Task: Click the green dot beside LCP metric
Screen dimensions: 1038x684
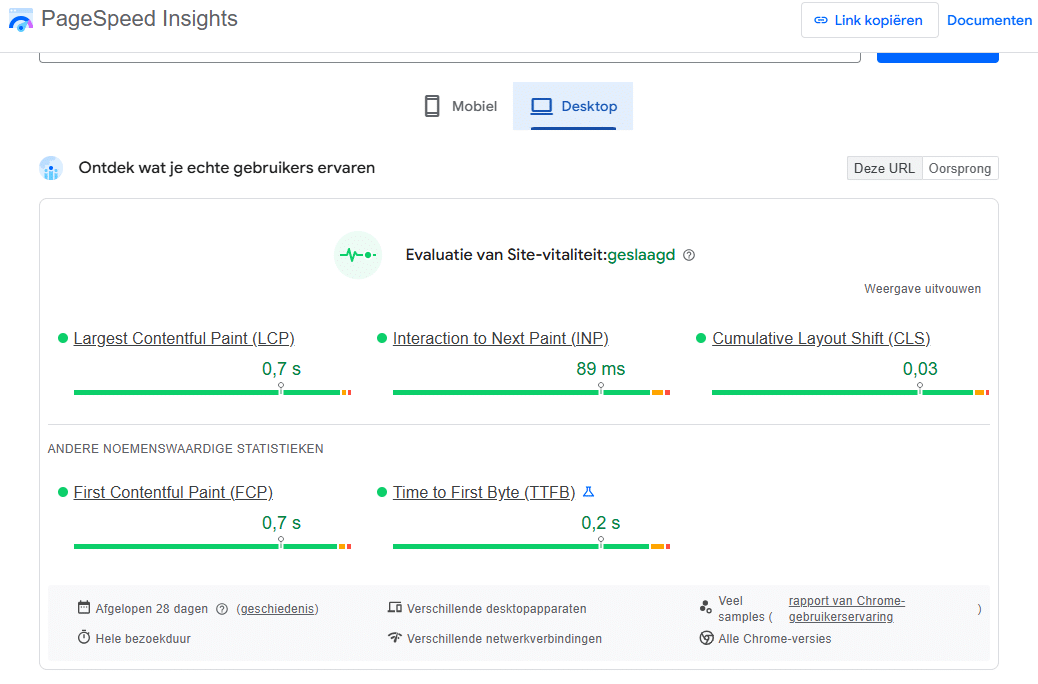Action: click(63, 338)
